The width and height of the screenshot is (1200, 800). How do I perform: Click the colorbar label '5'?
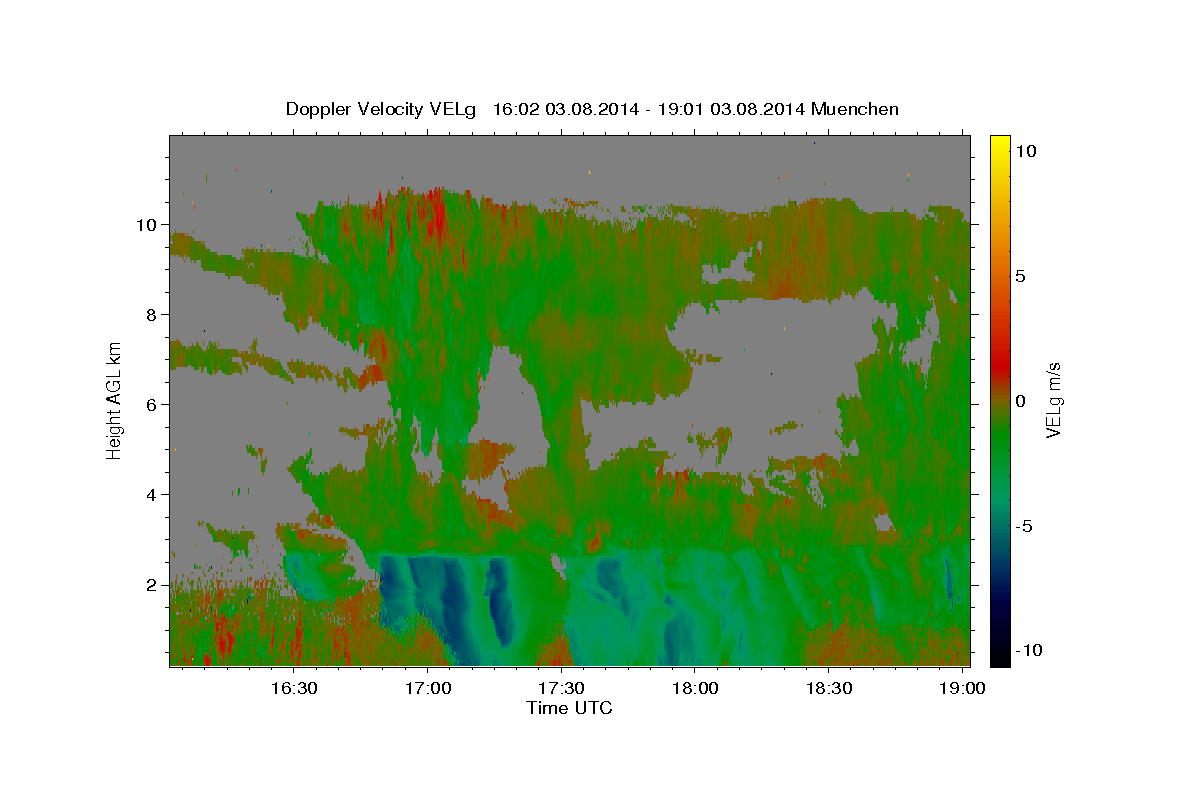pyautogui.click(x=1019, y=276)
